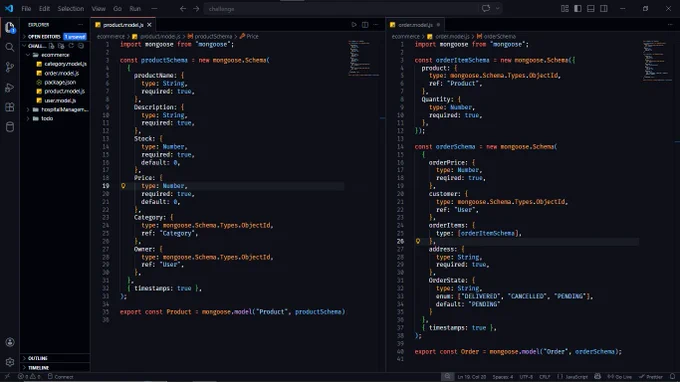Open the Copilot status icon in status bar
The height and width of the screenshot is (382, 680).
tap(598, 377)
